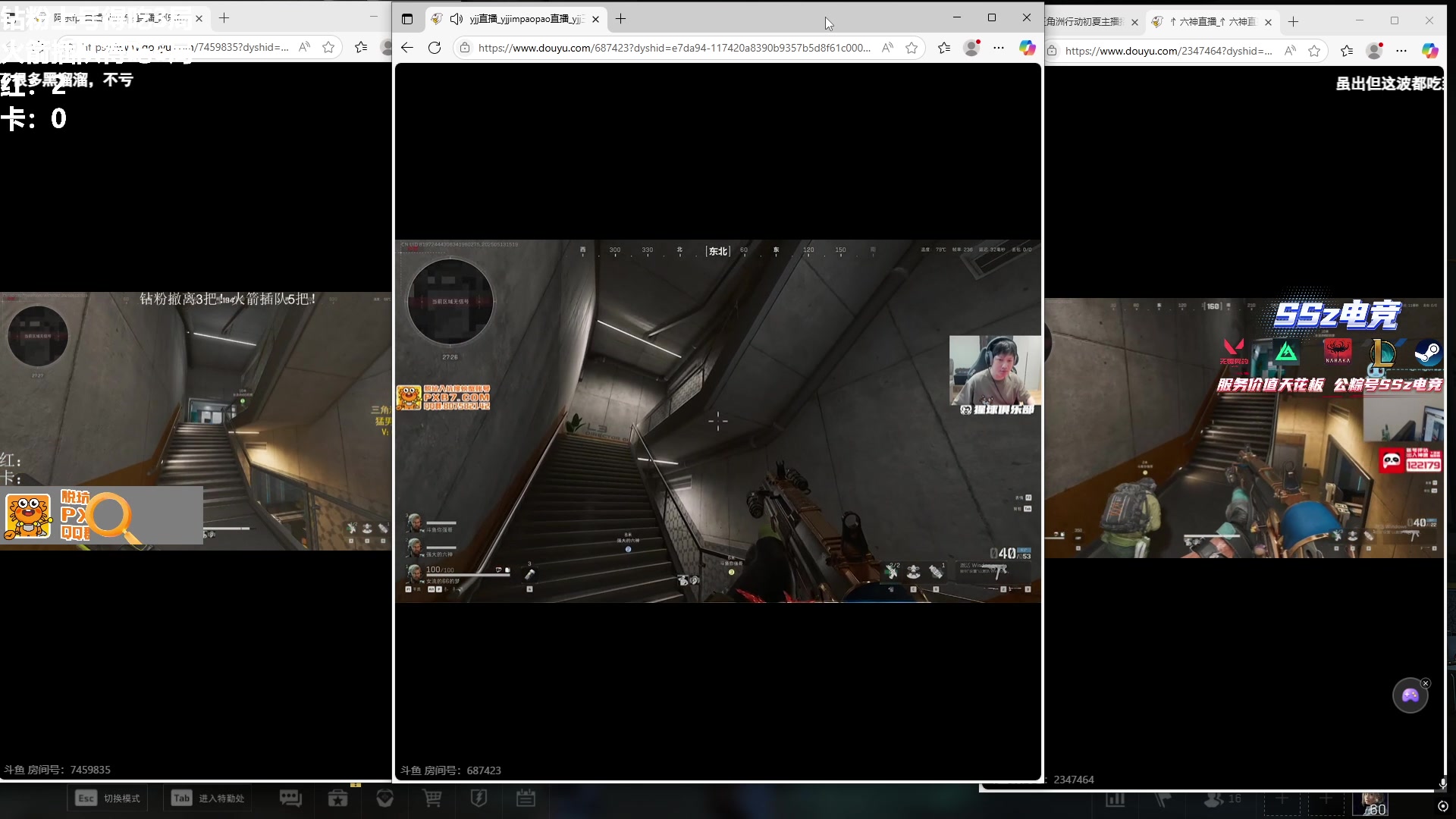Viewport: 1456px width, 819px height.
Task: Activate Read aloud in left browser
Action: click(x=304, y=47)
